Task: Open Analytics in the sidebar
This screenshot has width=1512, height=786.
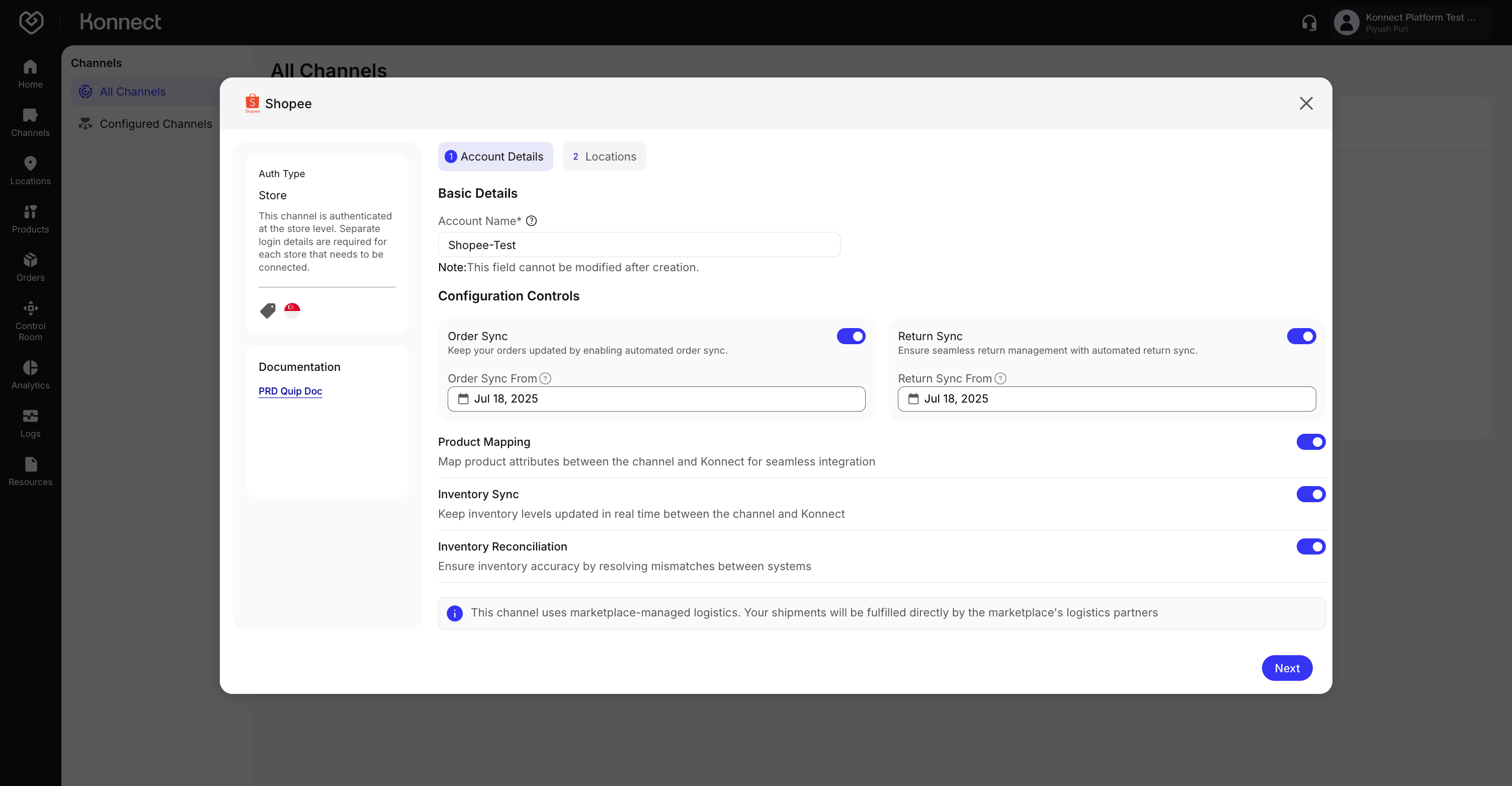Action: (x=30, y=374)
